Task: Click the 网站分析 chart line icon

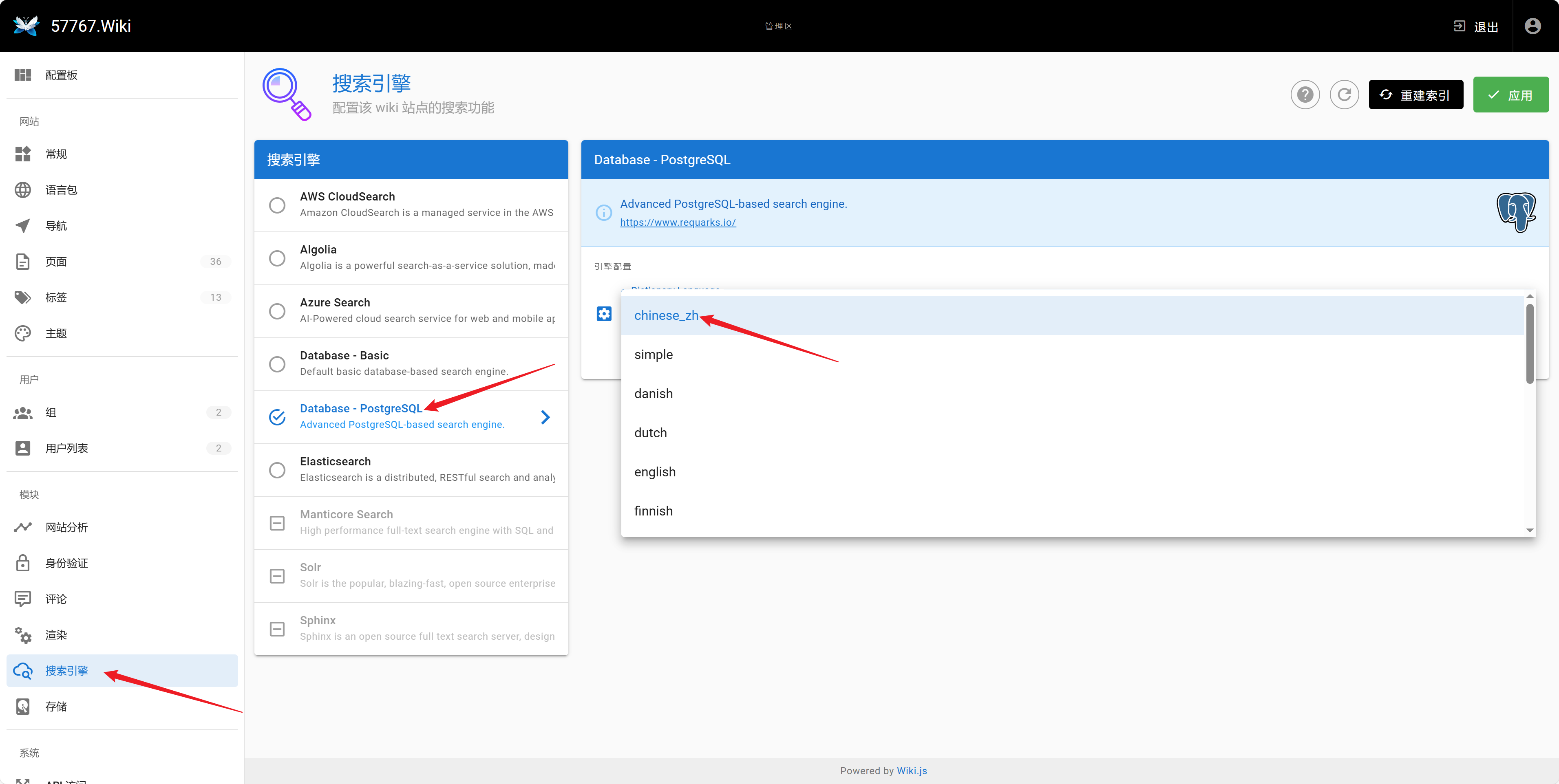Action: [22, 528]
